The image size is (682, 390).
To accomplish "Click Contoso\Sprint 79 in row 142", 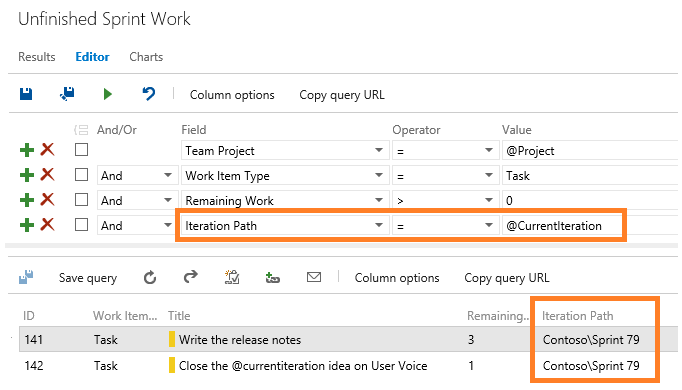I will pyautogui.click(x=591, y=366).
